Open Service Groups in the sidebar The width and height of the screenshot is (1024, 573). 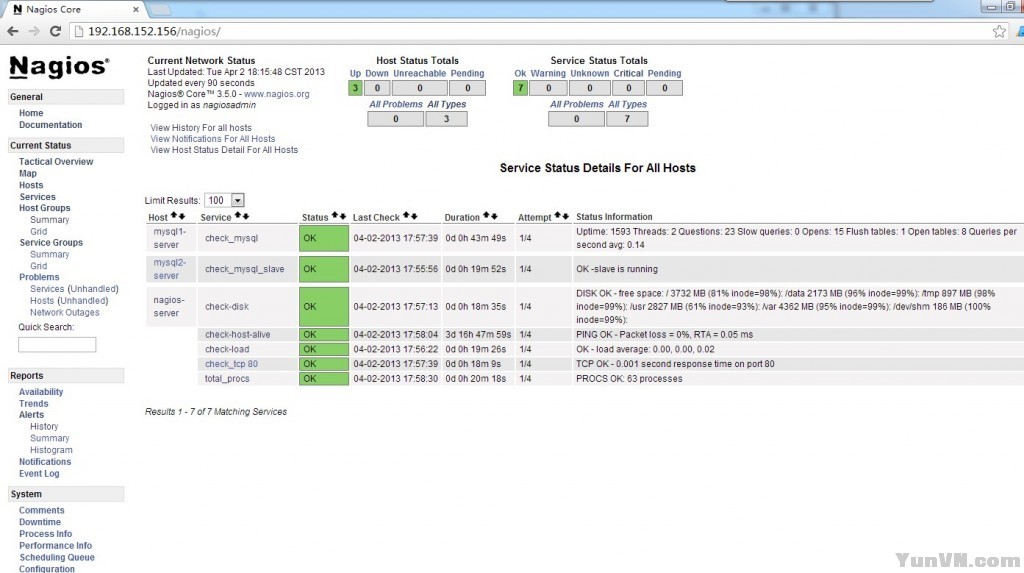[x=51, y=242]
